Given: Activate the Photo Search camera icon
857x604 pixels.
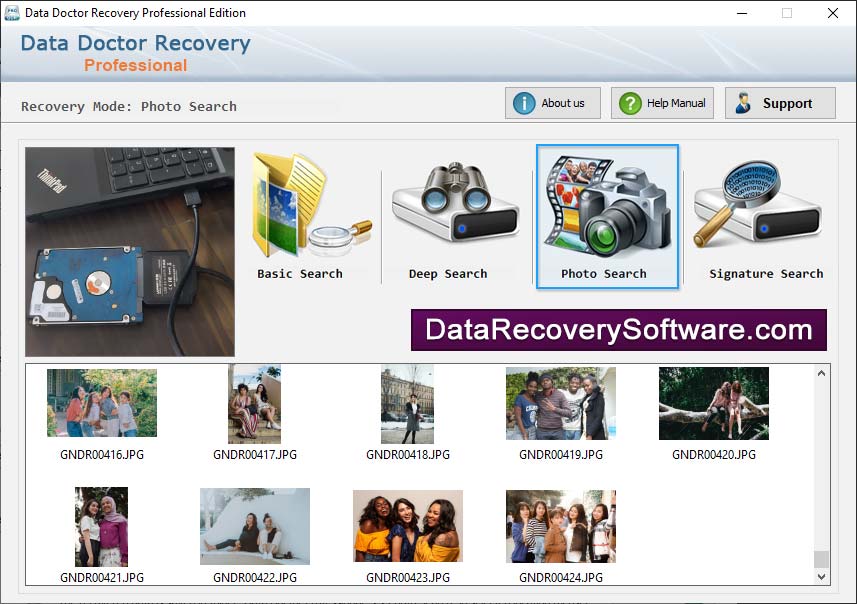Looking at the screenshot, I should [x=606, y=206].
